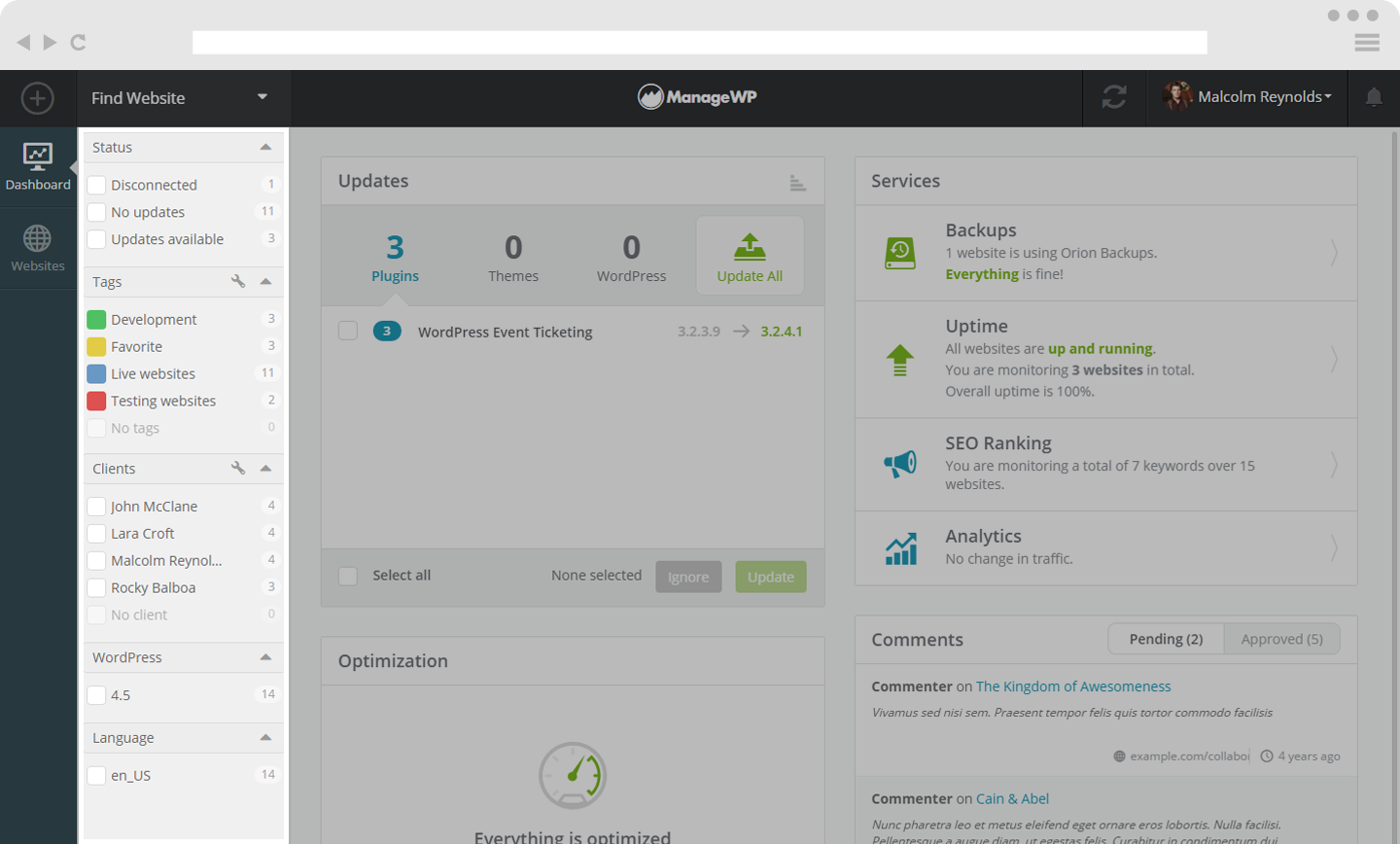
Task: Select the green Development tag swatch
Action: [96, 319]
